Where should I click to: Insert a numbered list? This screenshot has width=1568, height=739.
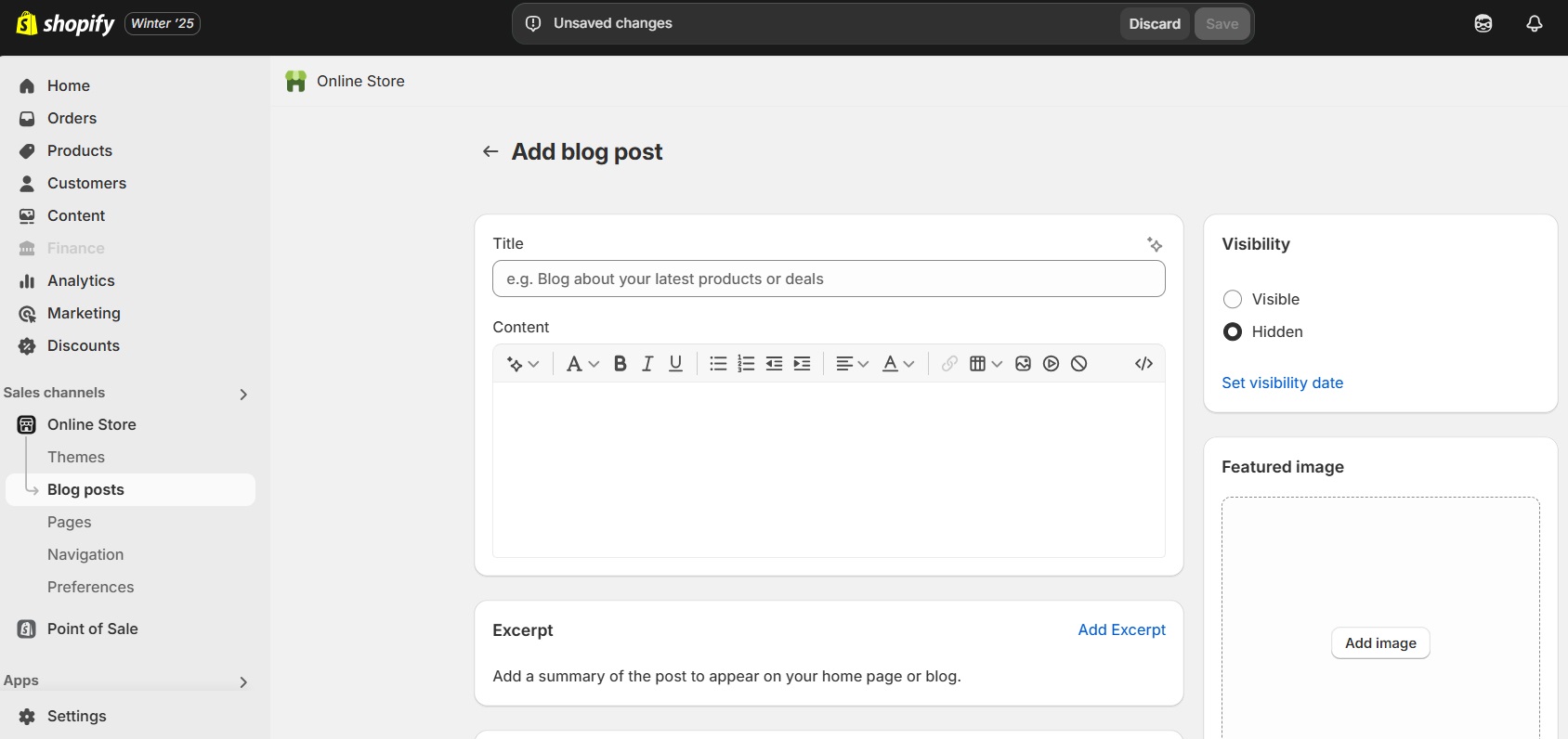746,364
